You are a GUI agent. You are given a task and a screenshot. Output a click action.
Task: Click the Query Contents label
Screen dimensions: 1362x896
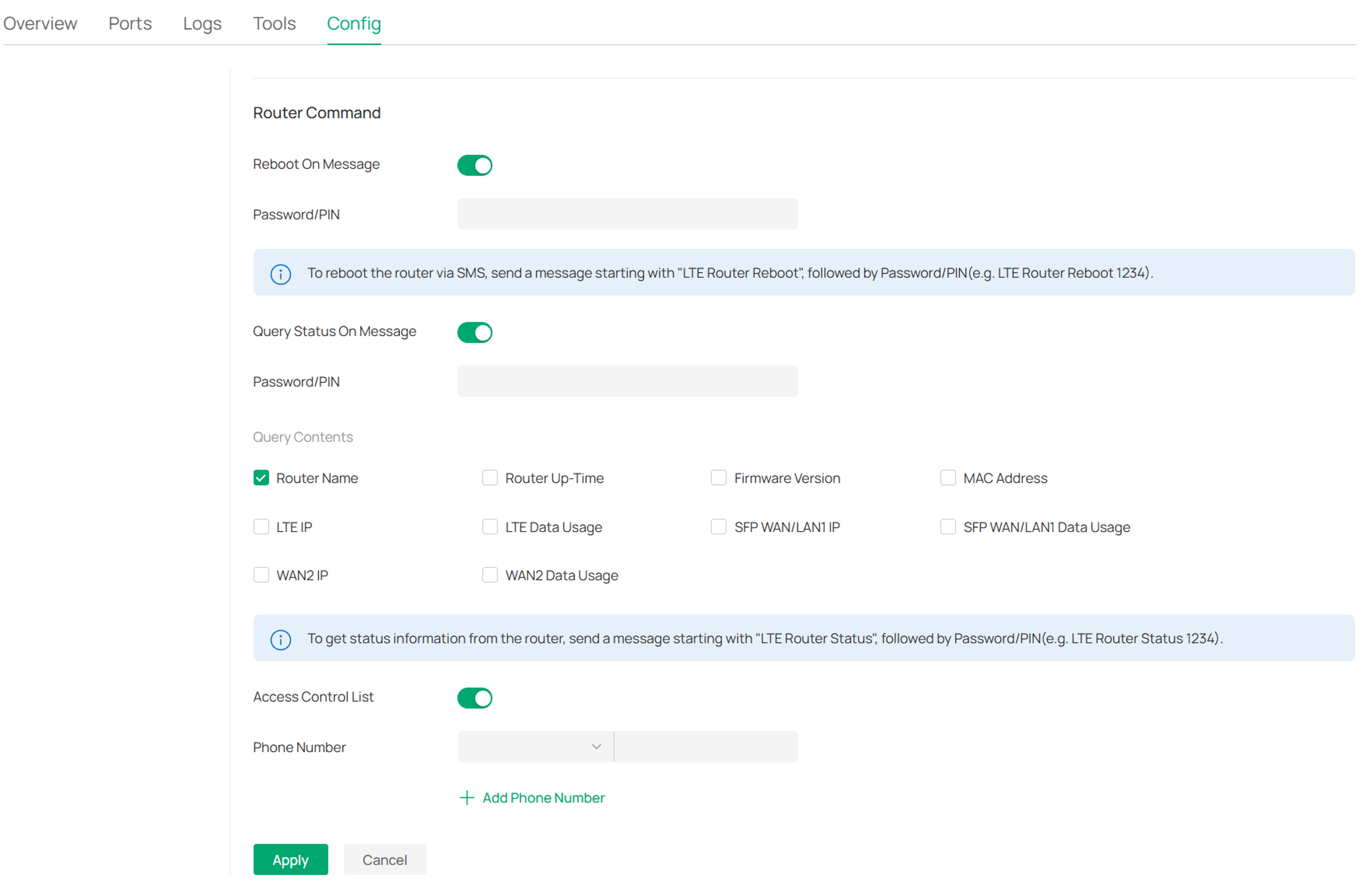click(303, 437)
